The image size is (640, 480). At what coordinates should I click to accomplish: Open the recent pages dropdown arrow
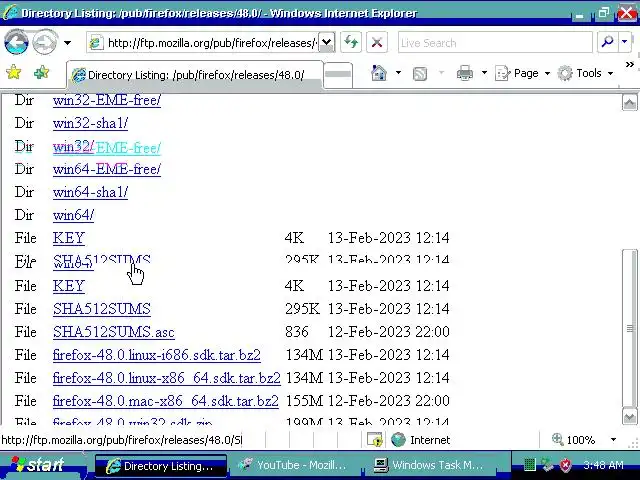[x=67, y=42]
